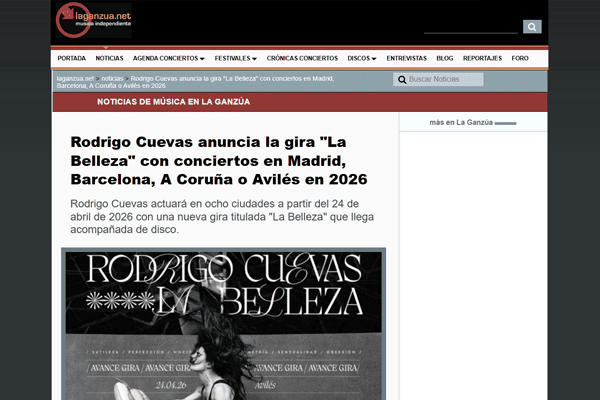Click the header search magnifier button
Image resolution: width=600 pixels, height=400 pixels.
pos(532,27)
